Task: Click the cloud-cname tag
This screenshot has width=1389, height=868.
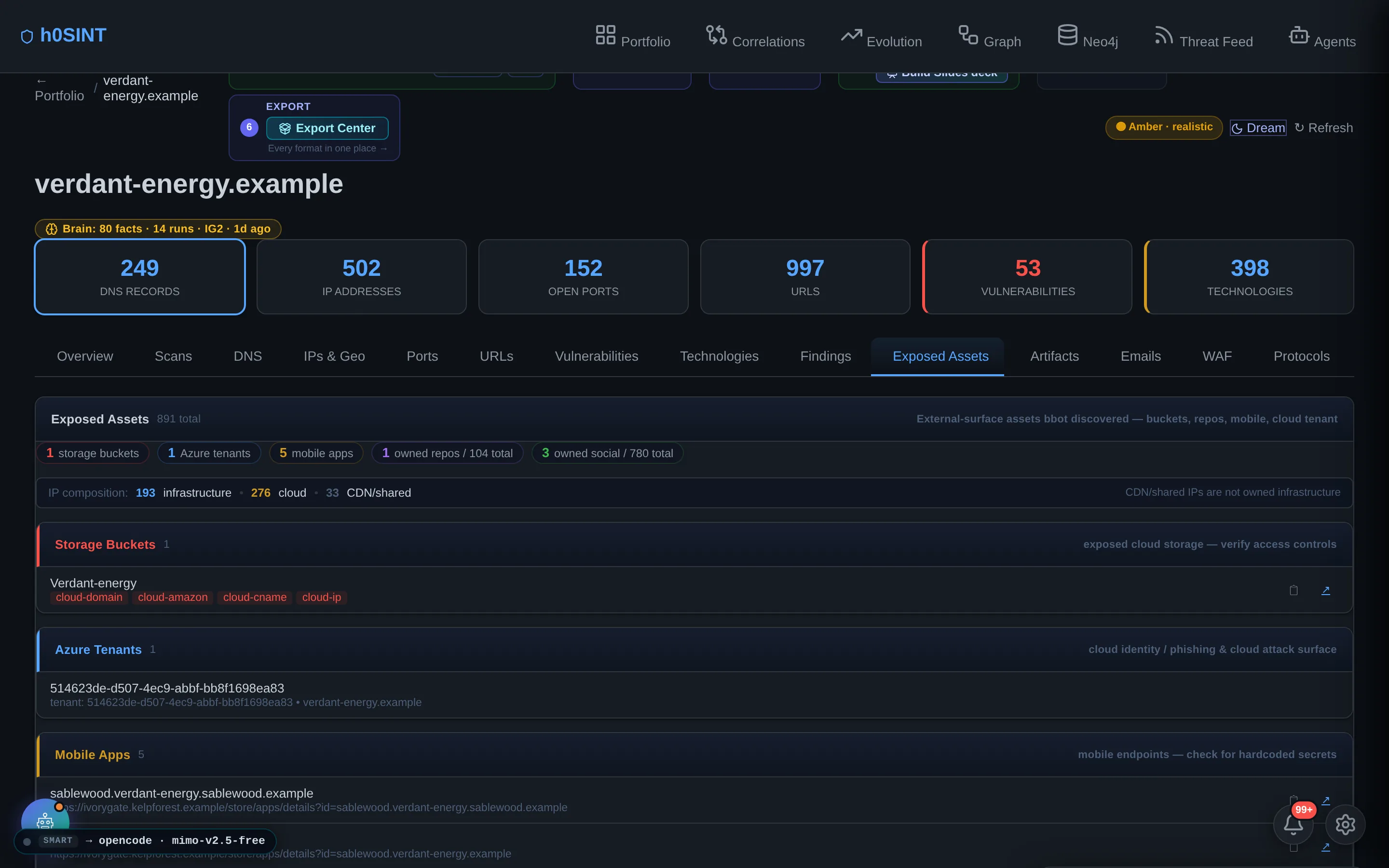Action: (x=255, y=597)
